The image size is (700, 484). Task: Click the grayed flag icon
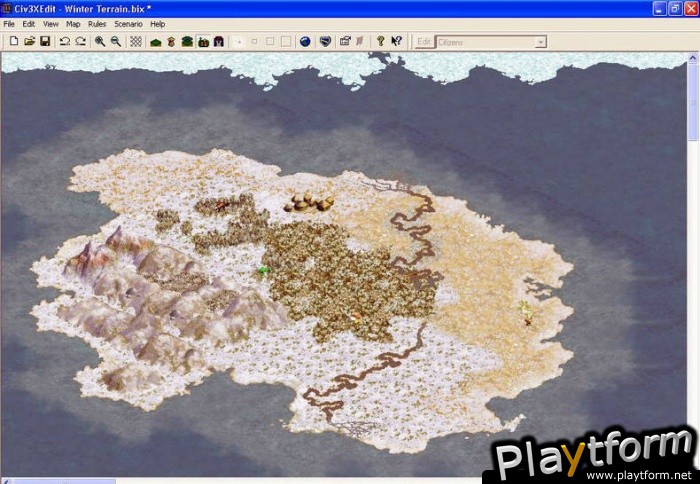click(x=360, y=42)
